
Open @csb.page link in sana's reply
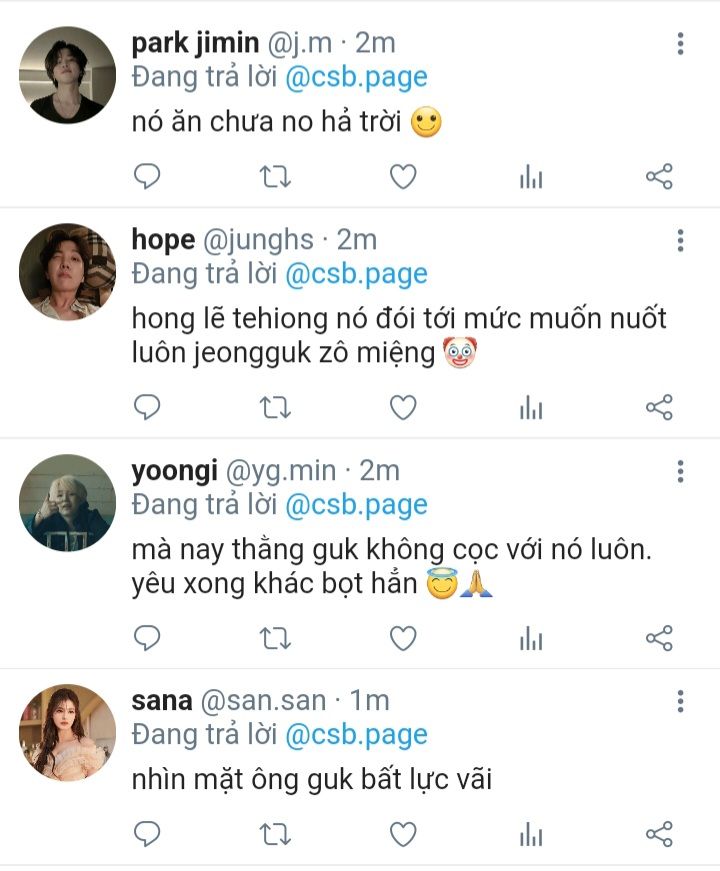(x=356, y=735)
